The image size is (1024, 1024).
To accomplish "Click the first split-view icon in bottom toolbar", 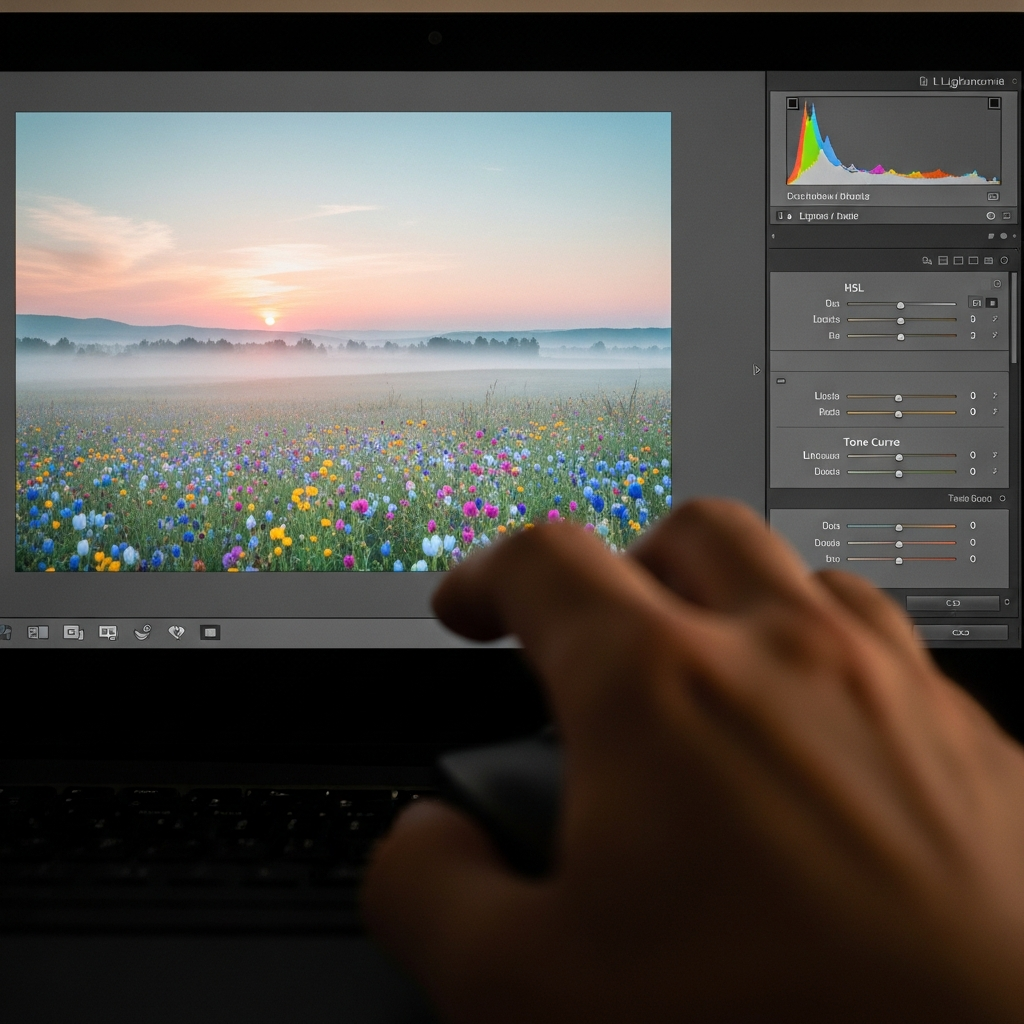I will coord(38,632).
